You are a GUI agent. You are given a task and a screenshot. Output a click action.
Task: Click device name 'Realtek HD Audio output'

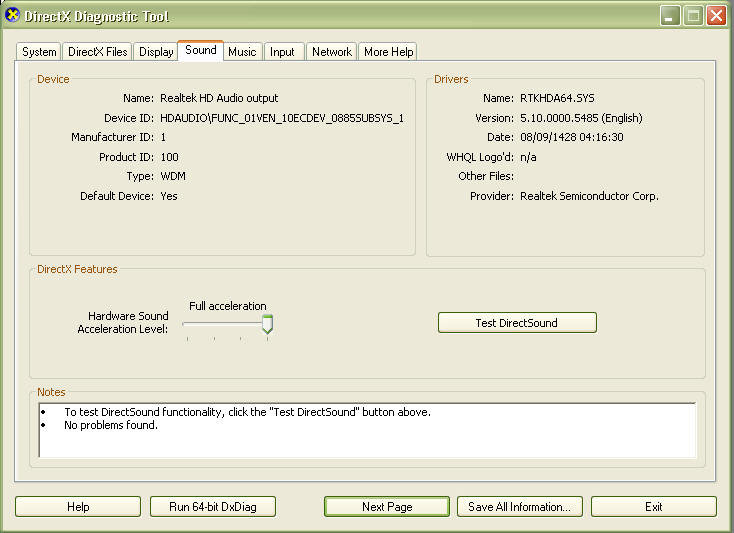pos(219,98)
